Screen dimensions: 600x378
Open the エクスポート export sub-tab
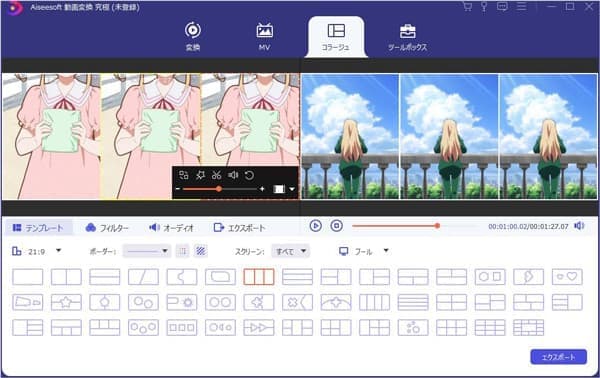pos(239,228)
